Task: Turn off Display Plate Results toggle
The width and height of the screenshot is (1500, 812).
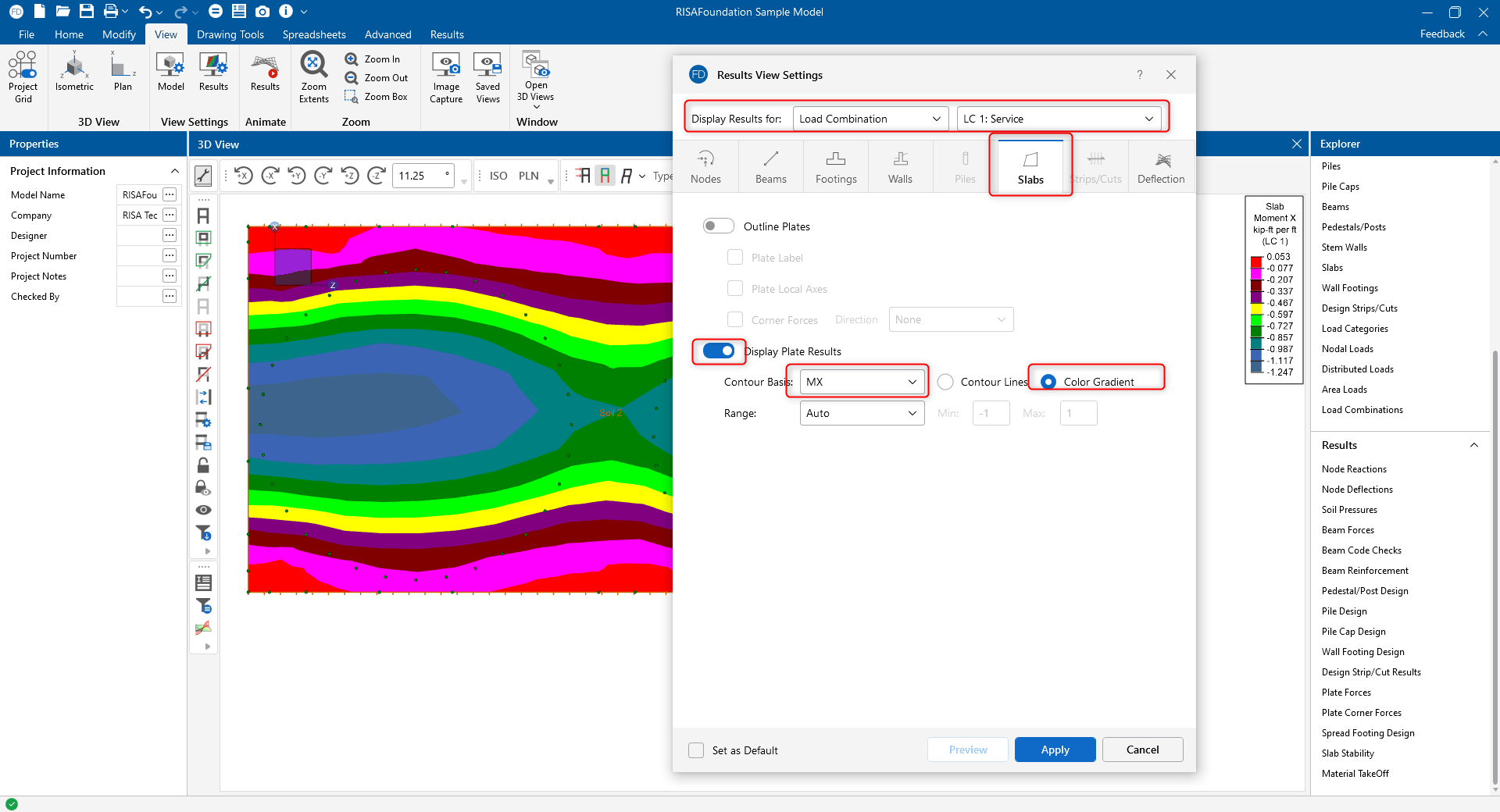Action: 718,351
